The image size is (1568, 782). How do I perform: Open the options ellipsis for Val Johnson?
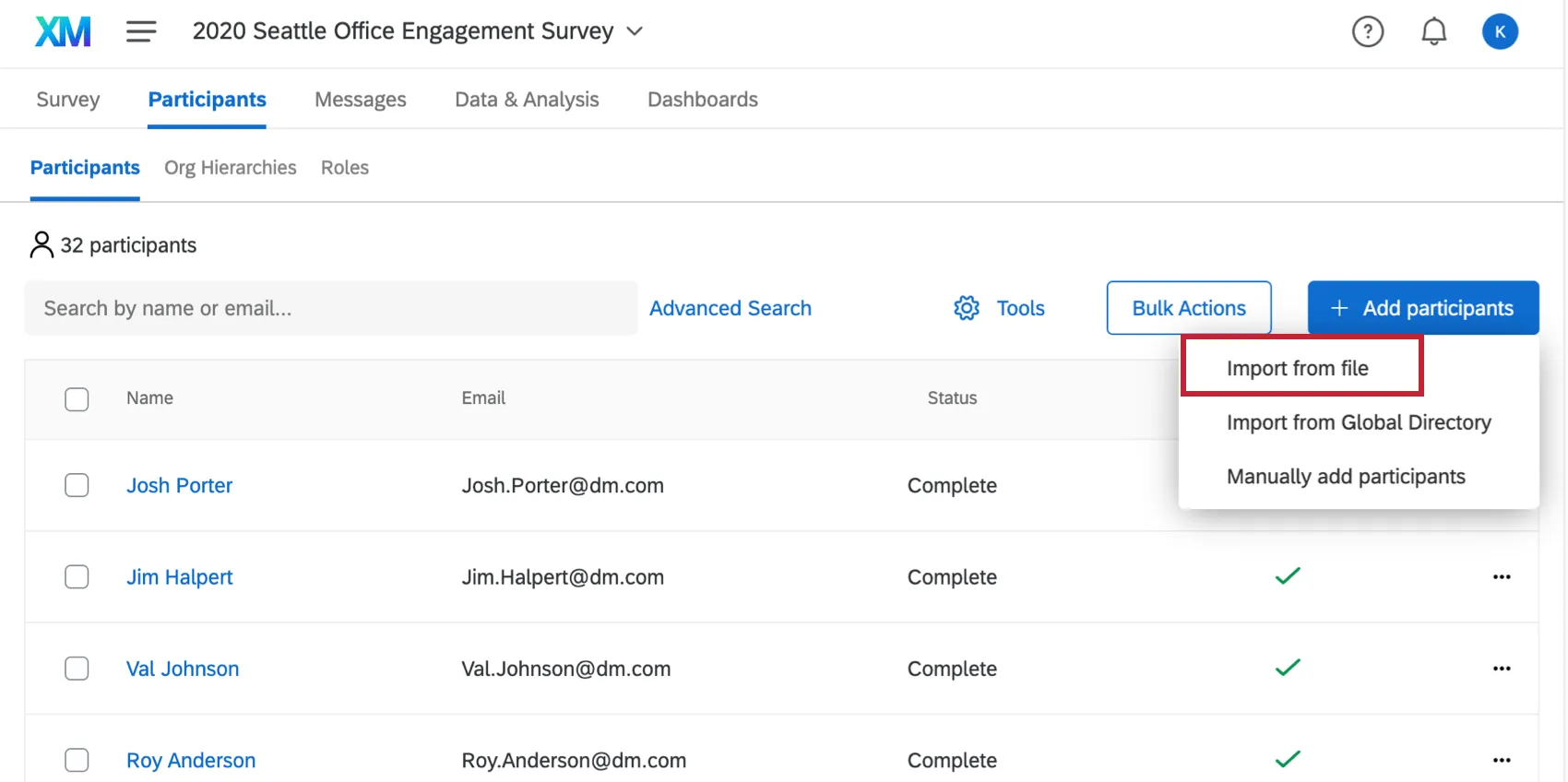1502,669
